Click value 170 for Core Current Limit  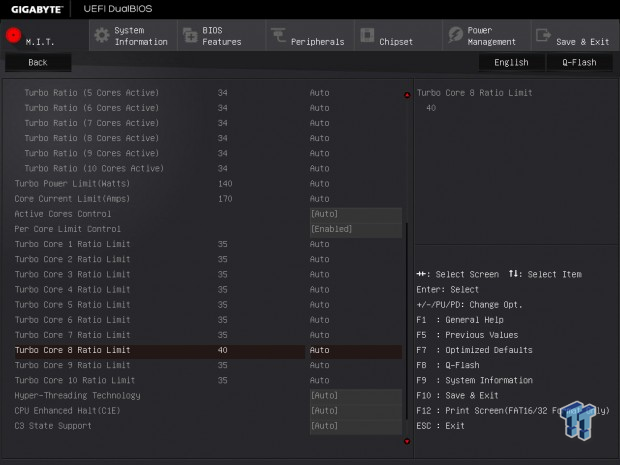click(x=225, y=198)
